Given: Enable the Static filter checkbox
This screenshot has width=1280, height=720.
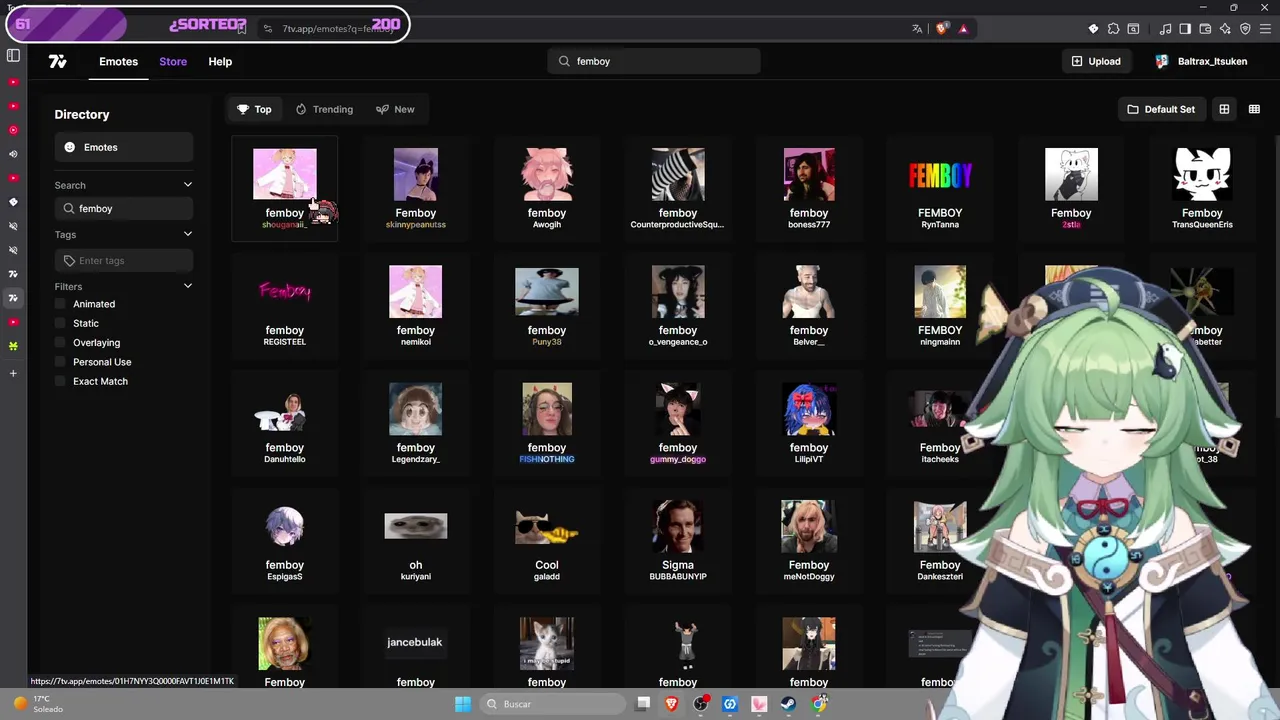Looking at the screenshot, I should [x=60, y=323].
